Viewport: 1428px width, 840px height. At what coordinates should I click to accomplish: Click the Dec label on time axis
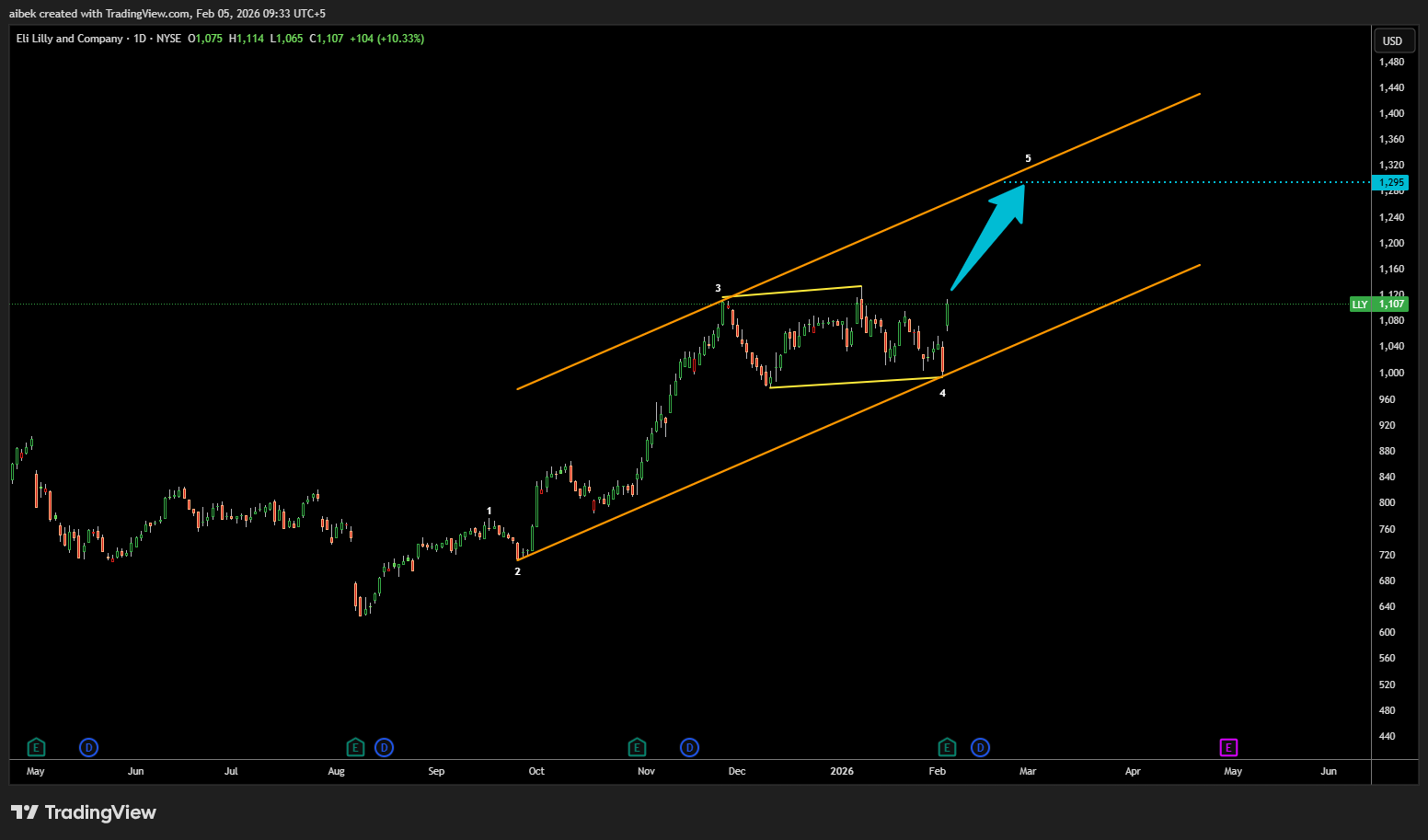coord(737,772)
